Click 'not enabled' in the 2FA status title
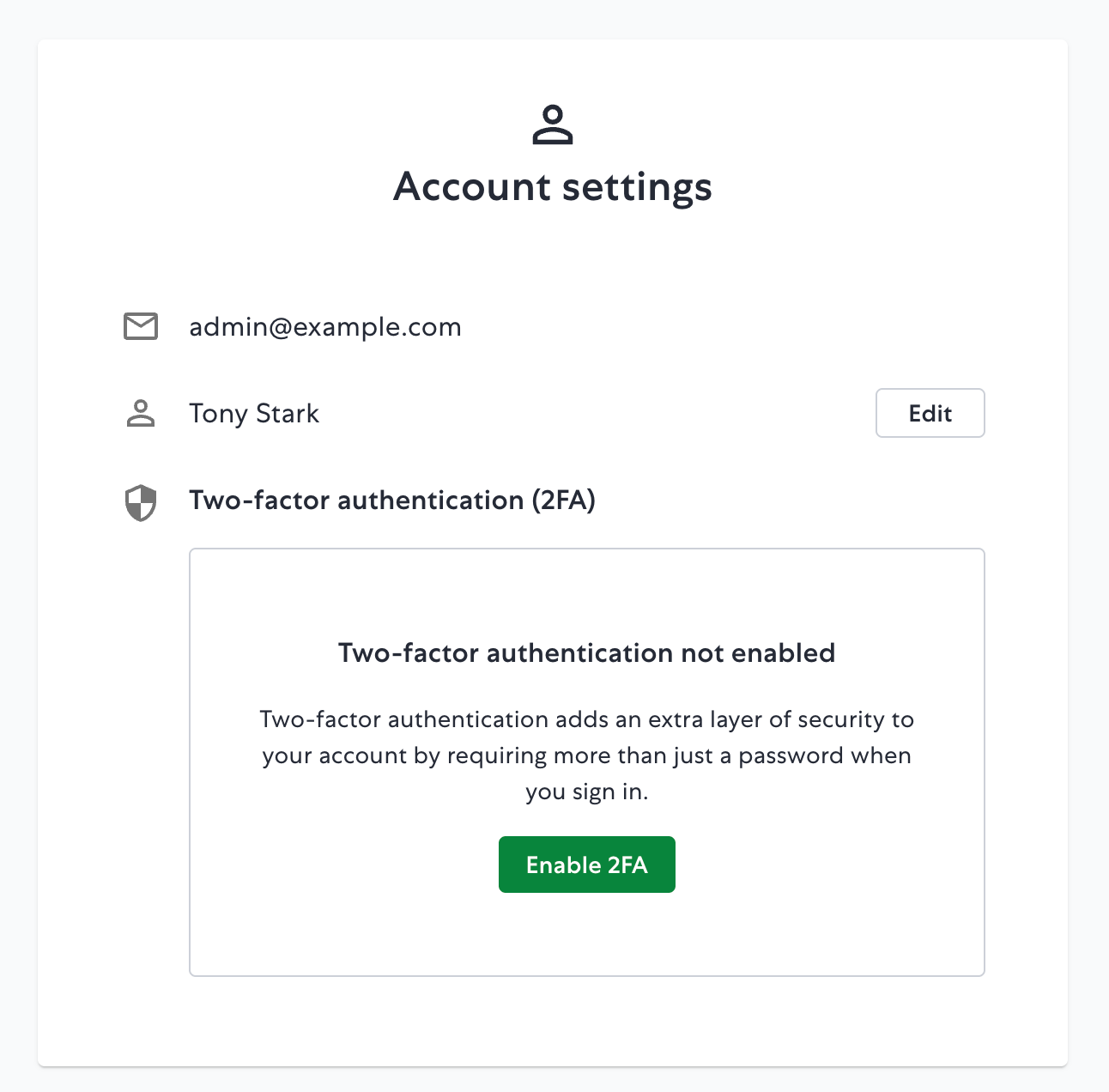The image size is (1109, 1092). point(758,653)
